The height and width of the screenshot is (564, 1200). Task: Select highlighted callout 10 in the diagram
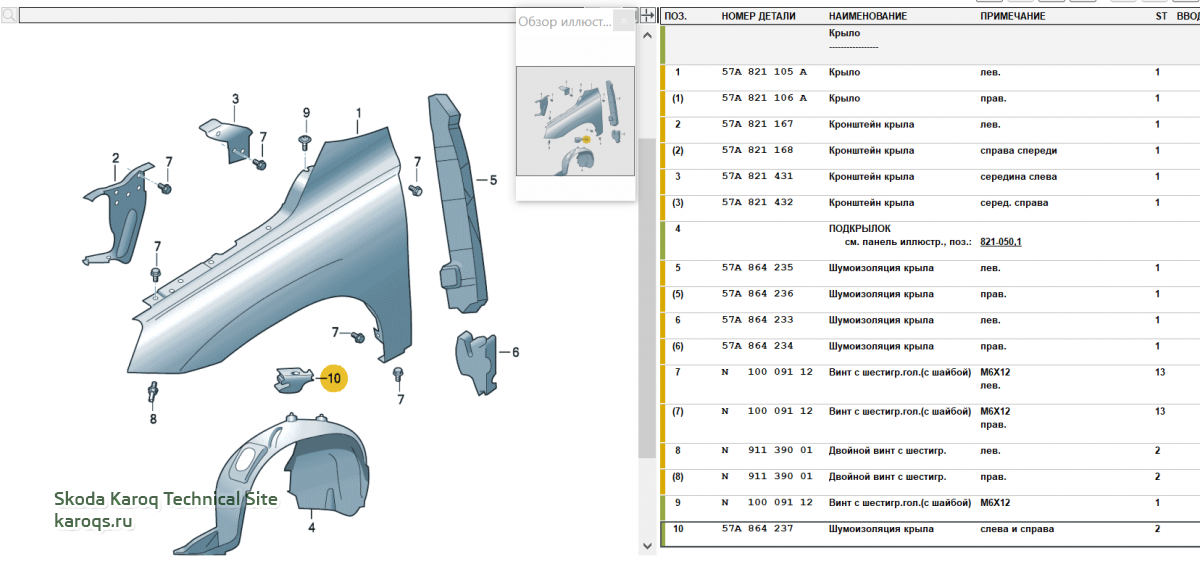[333, 378]
